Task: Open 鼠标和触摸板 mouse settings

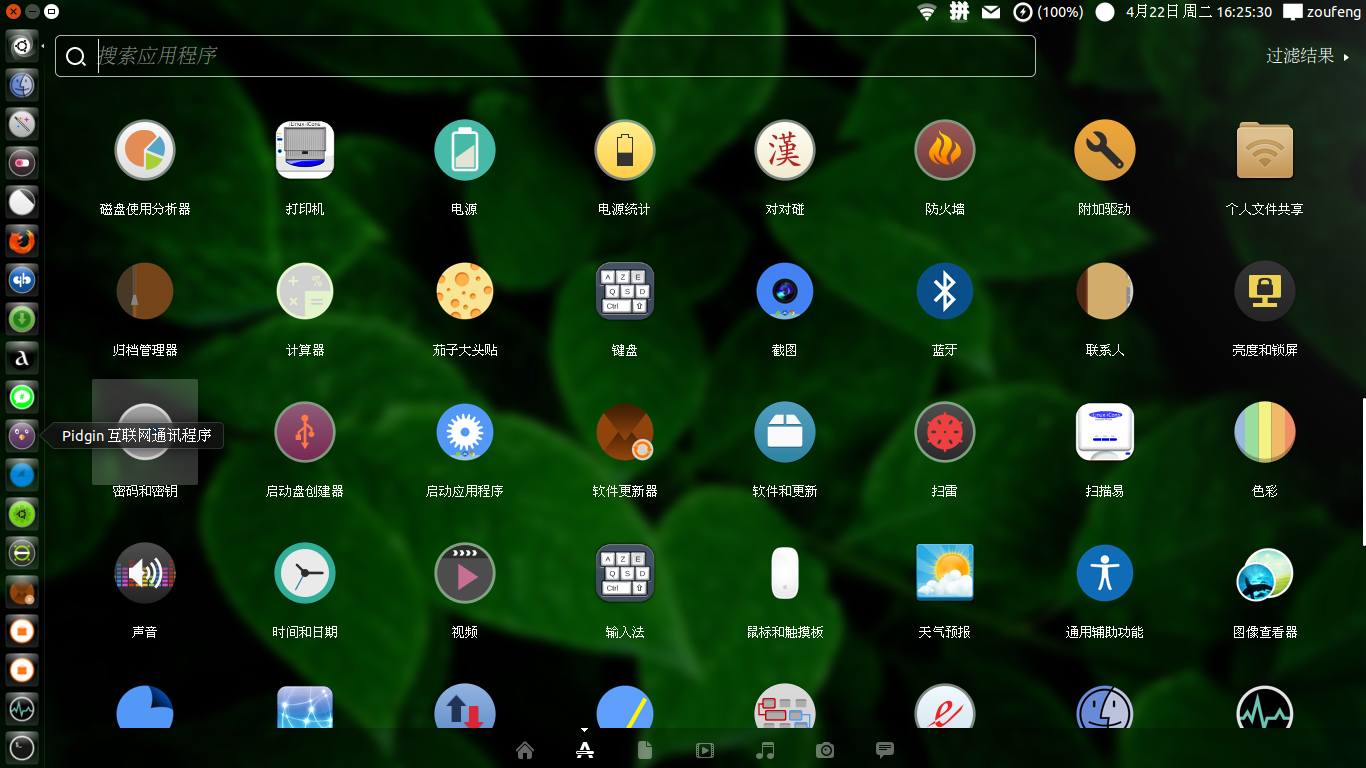Action: pyautogui.click(x=785, y=573)
